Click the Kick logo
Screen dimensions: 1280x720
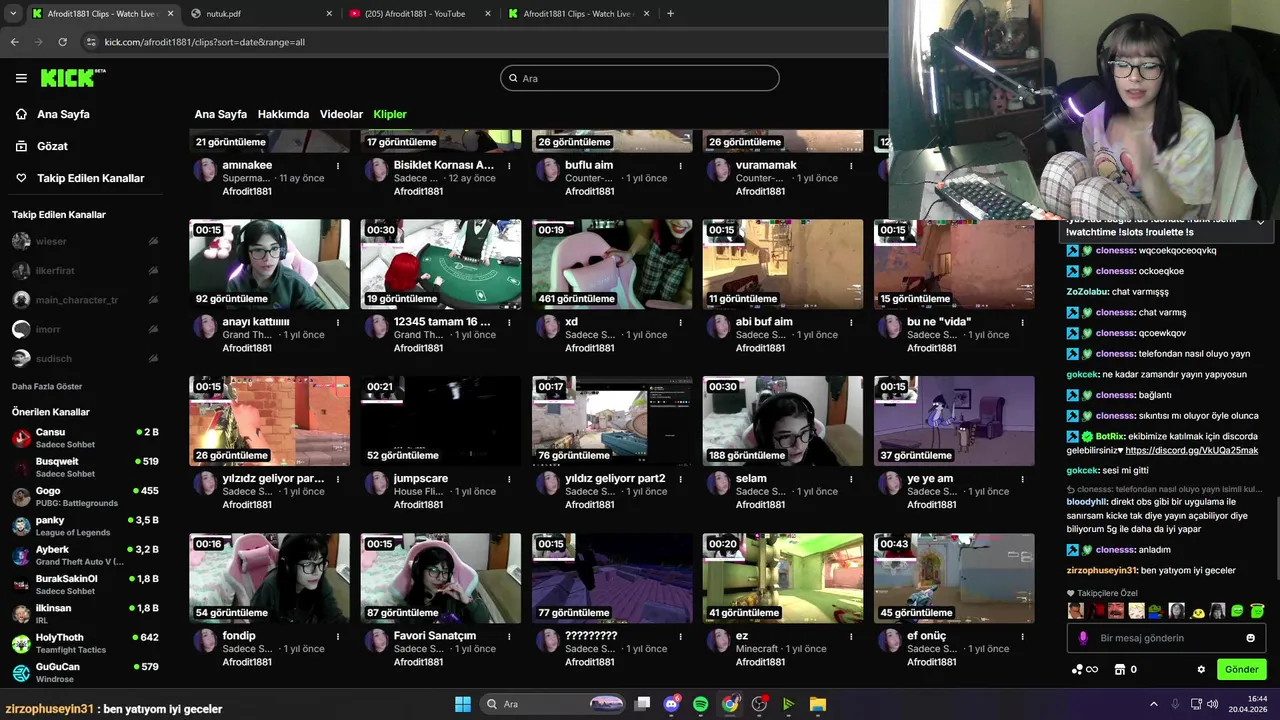(73, 78)
